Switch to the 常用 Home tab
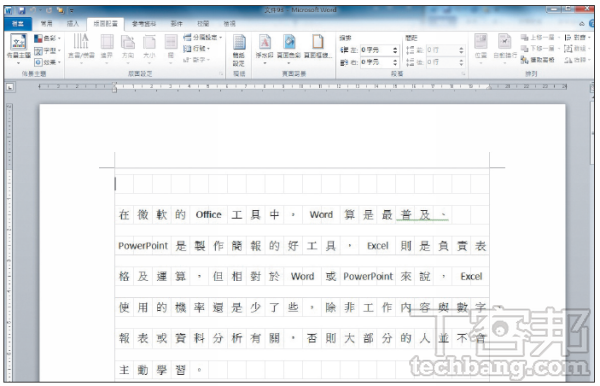Viewport: 600px width, 386px height. [46, 24]
